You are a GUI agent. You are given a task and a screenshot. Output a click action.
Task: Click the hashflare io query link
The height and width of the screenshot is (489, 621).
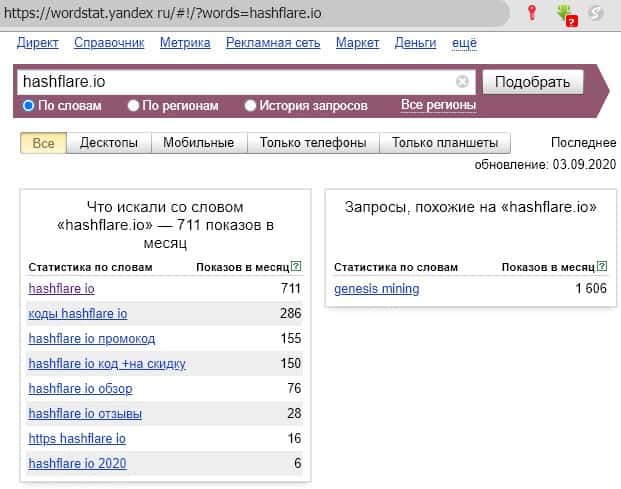[61, 289]
